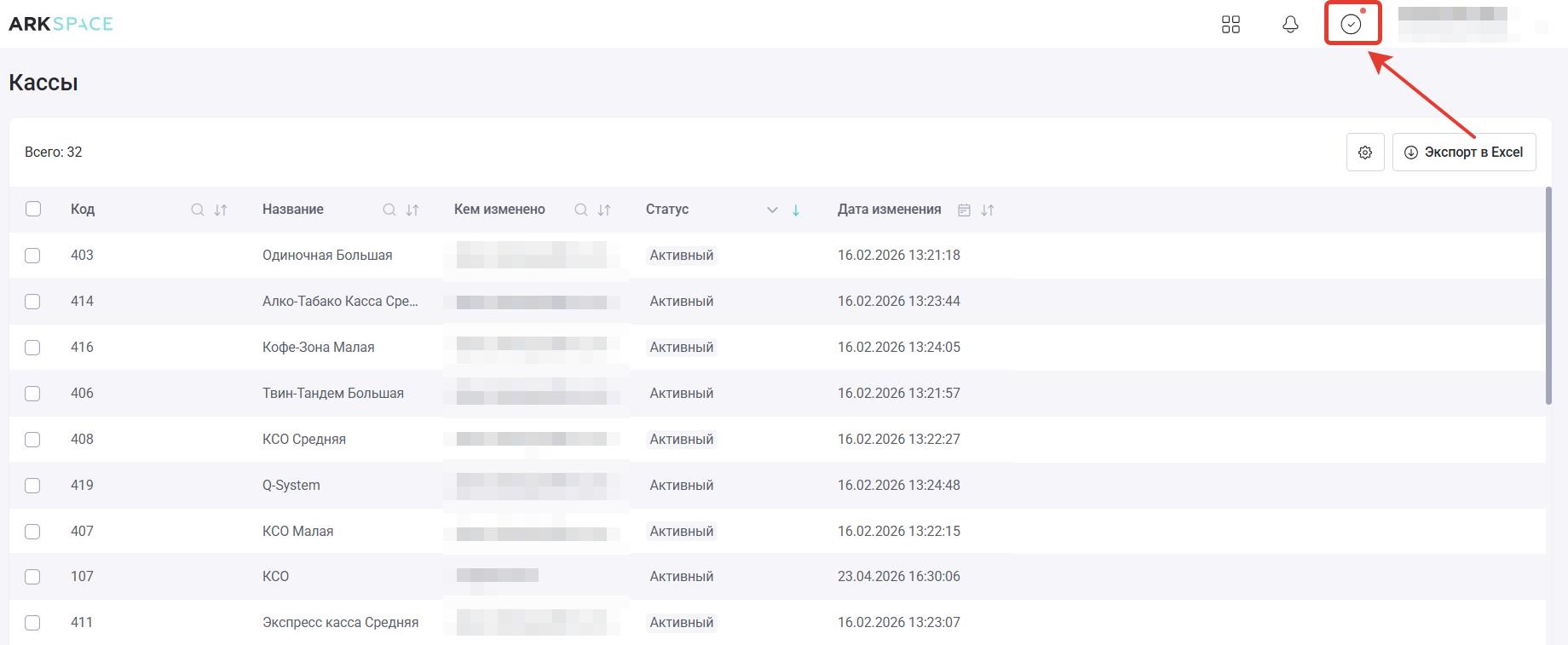Click Экспорт в Excel button

pyautogui.click(x=1463, y=153)
